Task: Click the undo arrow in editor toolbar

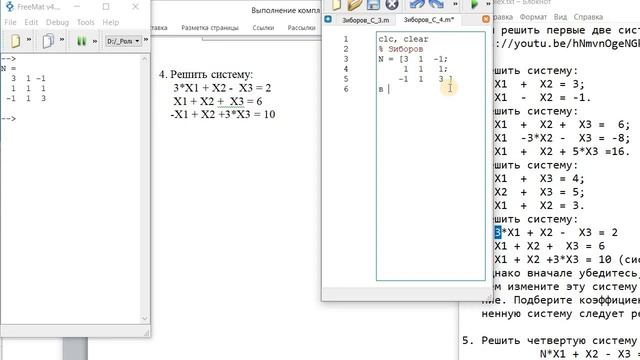Action: (x=417, y=4)
